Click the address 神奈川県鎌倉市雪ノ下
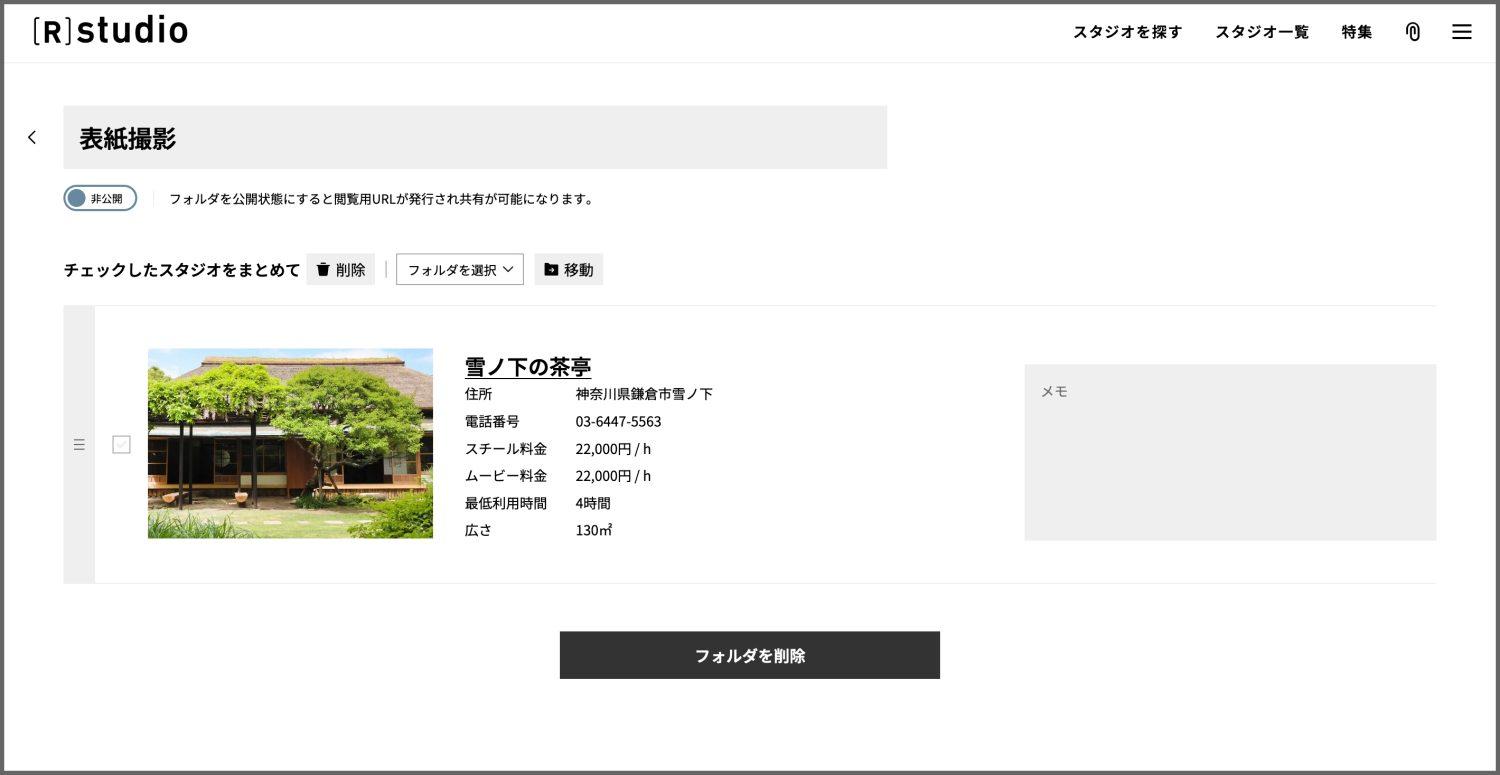 click(x=644, y=394)
